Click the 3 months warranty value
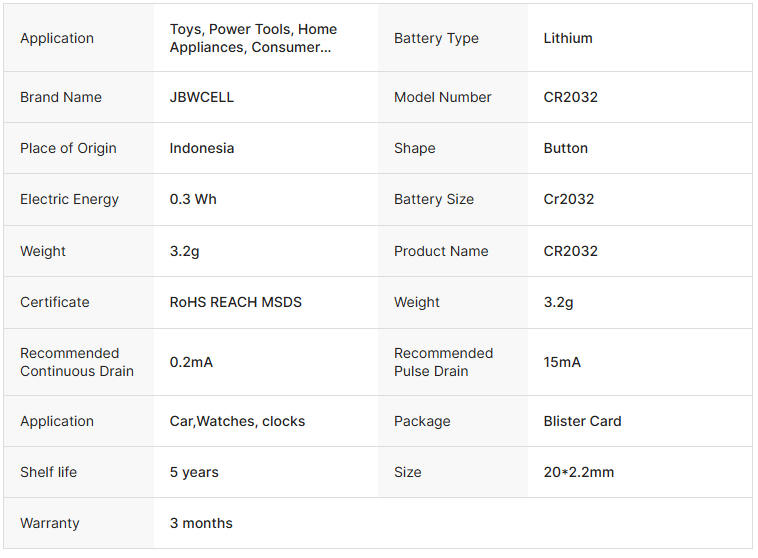758x558 pixels. pos(201,523)
